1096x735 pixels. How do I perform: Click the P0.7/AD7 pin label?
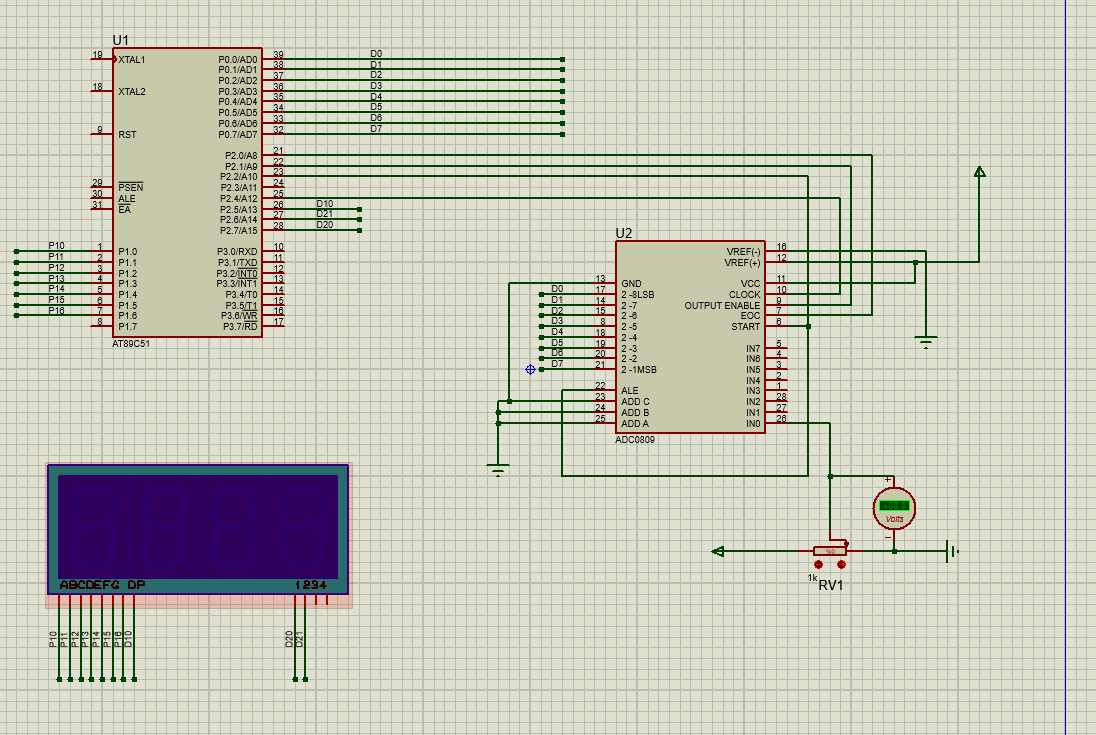(x=238, y=135)
